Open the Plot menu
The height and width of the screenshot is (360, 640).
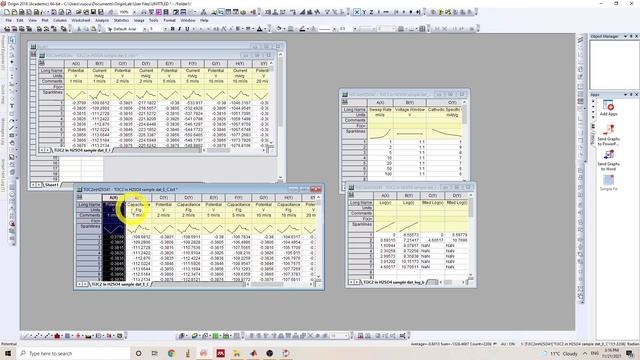click(45, 20)
